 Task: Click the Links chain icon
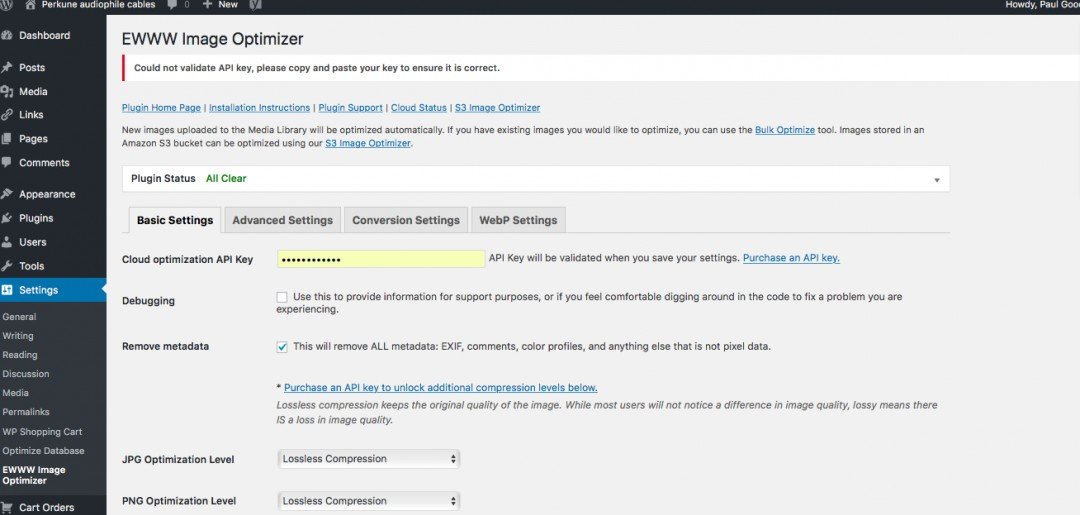[x=7, y=115]
